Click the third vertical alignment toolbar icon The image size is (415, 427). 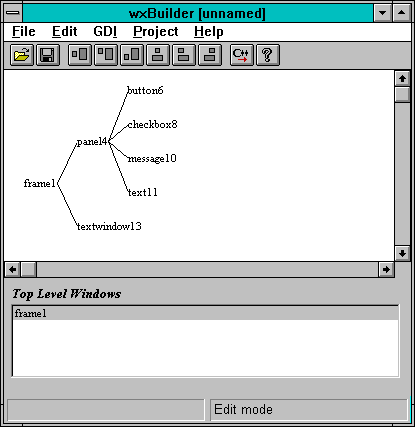pyautogui.click(x=210, y=55)
